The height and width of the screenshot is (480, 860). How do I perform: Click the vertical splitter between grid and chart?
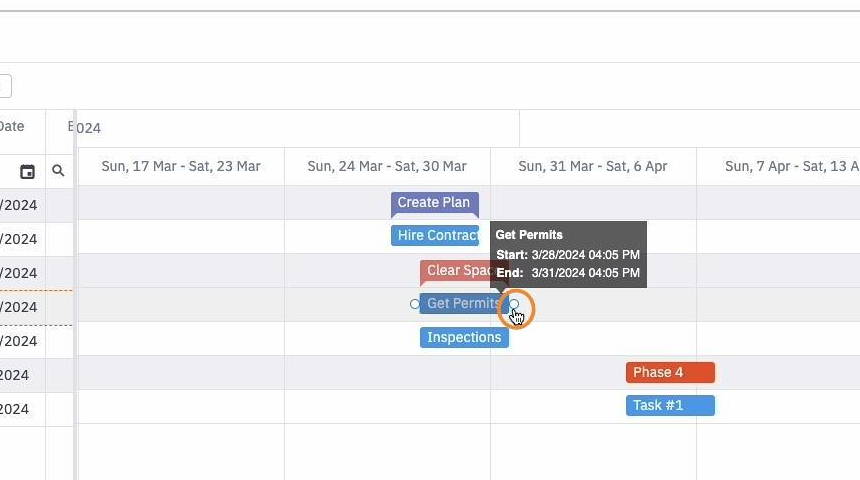tap(75, 295)
